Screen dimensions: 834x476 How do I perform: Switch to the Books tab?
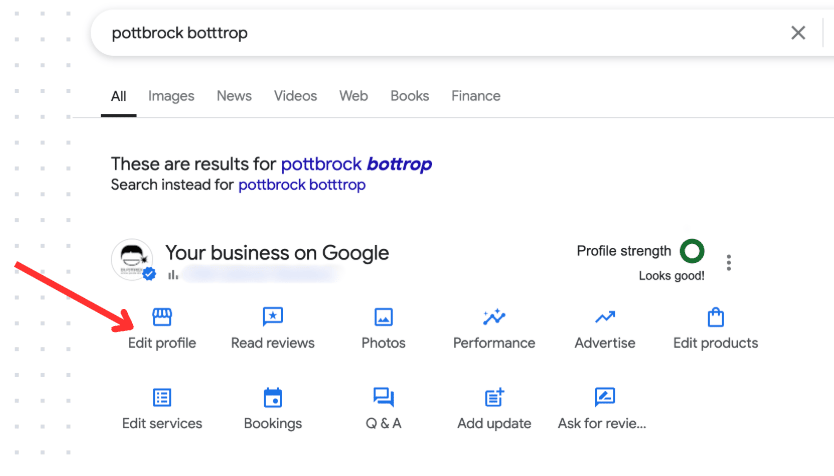click(410, 96)
